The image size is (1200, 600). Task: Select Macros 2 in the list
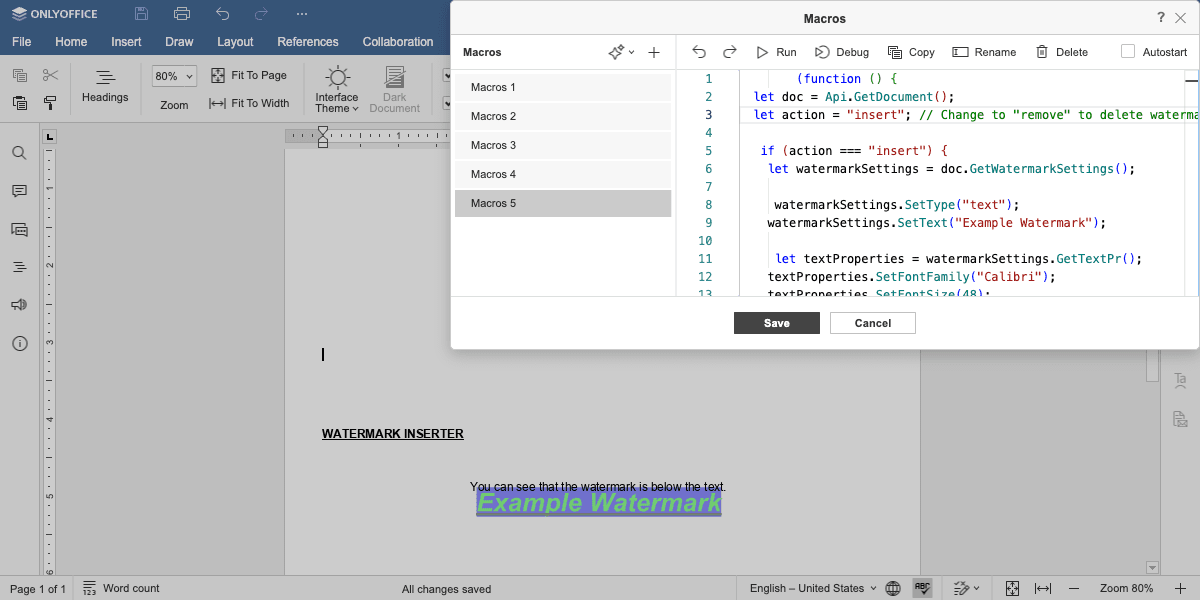(x=563, y=116)
